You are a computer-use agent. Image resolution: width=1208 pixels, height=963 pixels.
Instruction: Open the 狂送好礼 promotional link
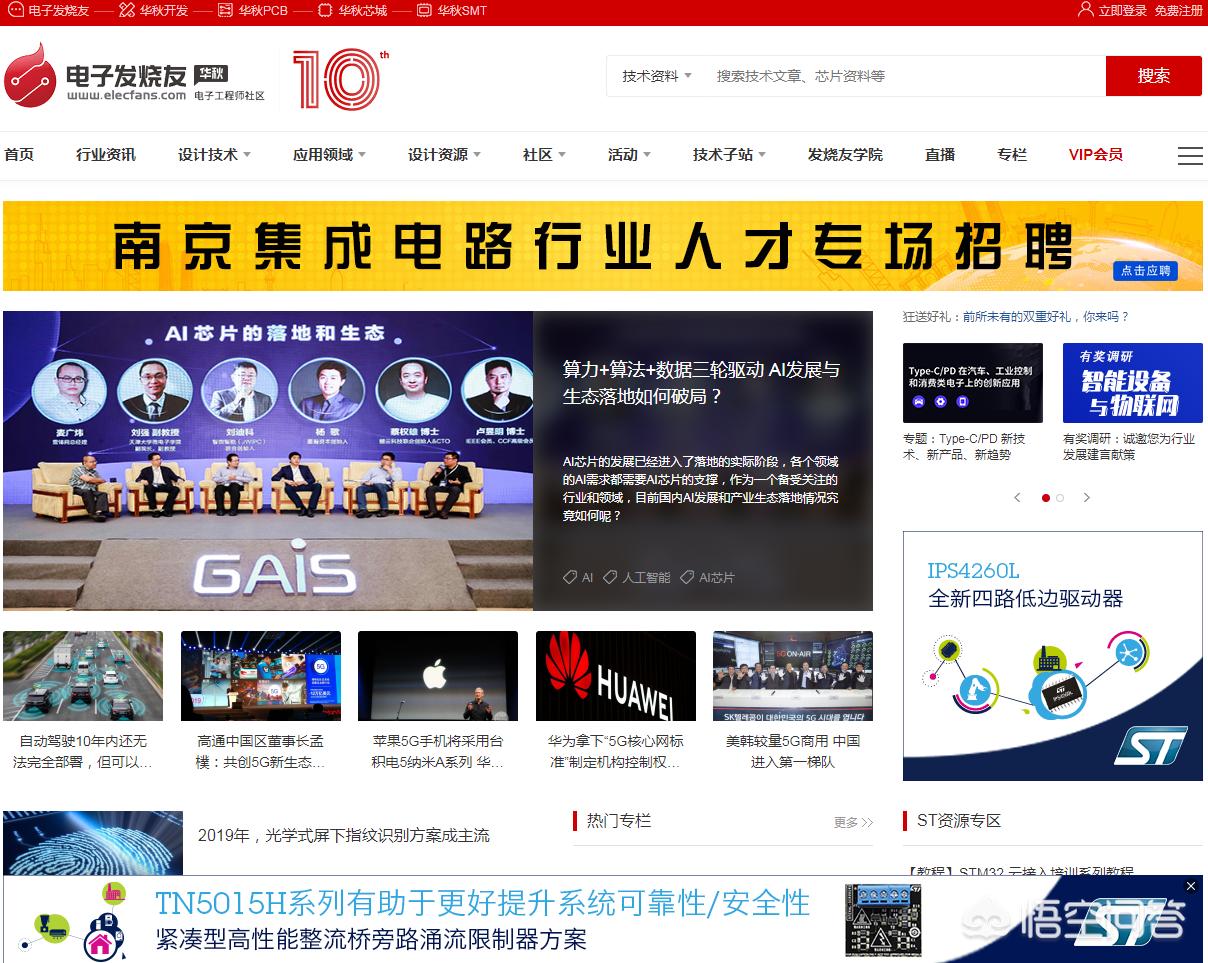(x=1016, y=316)
